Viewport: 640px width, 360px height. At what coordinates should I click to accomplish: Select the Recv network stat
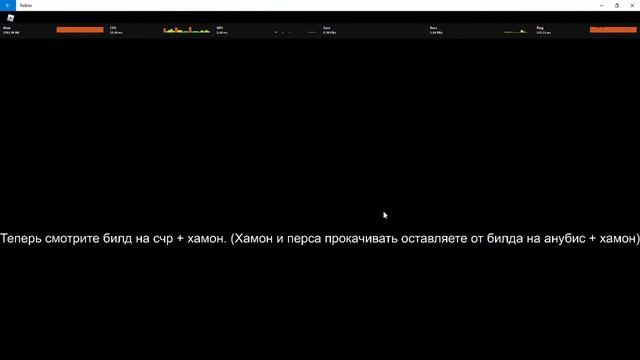coord(436,30)
